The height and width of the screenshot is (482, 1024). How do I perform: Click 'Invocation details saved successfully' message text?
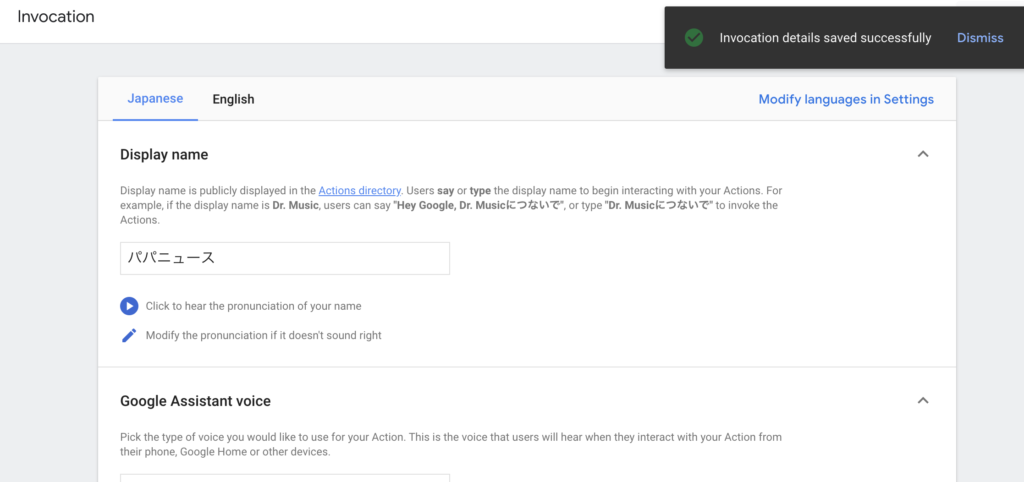click(x=825, y=38)
